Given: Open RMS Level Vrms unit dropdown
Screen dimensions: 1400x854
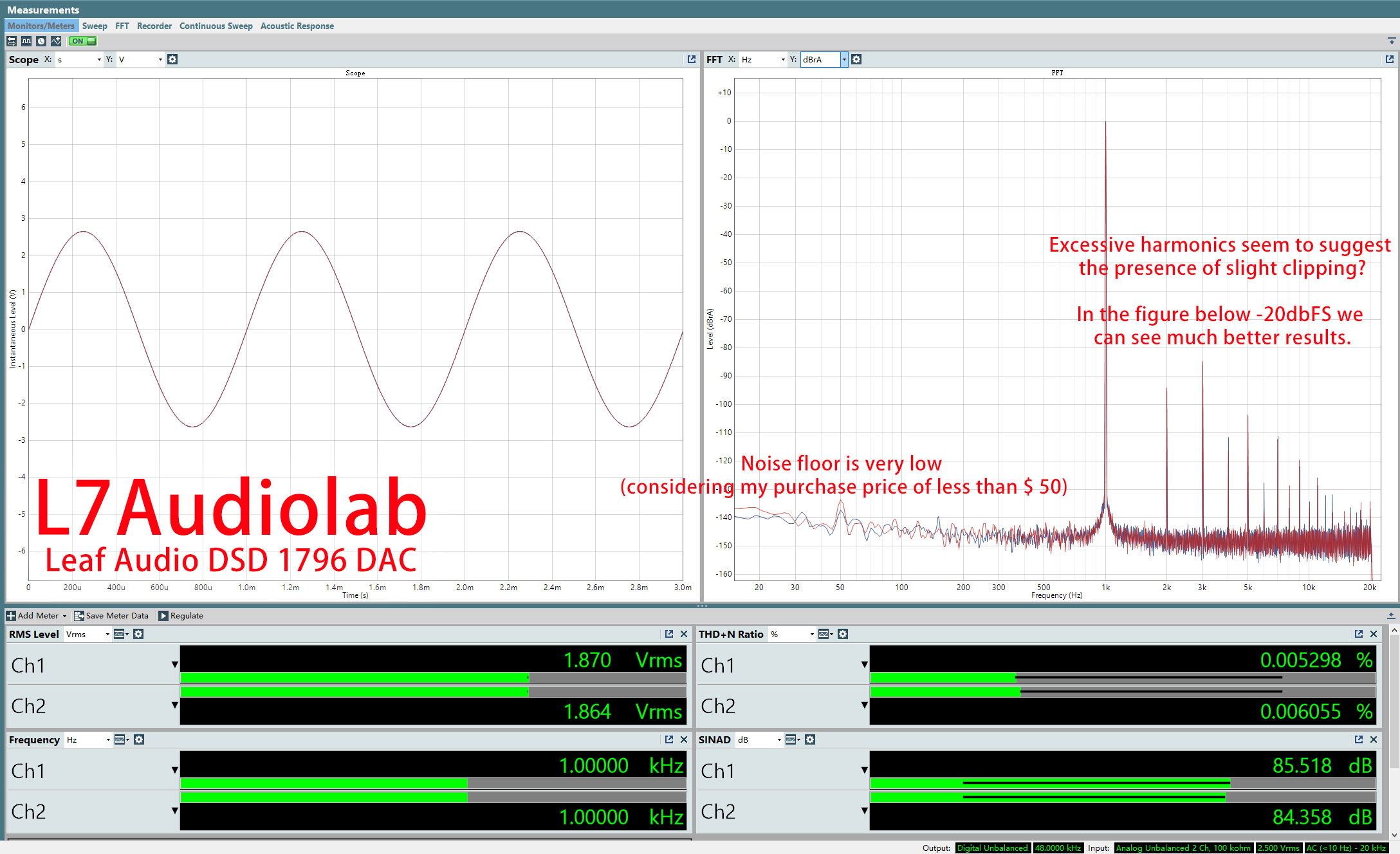Looking at the screenshot, I should point(87,634).
